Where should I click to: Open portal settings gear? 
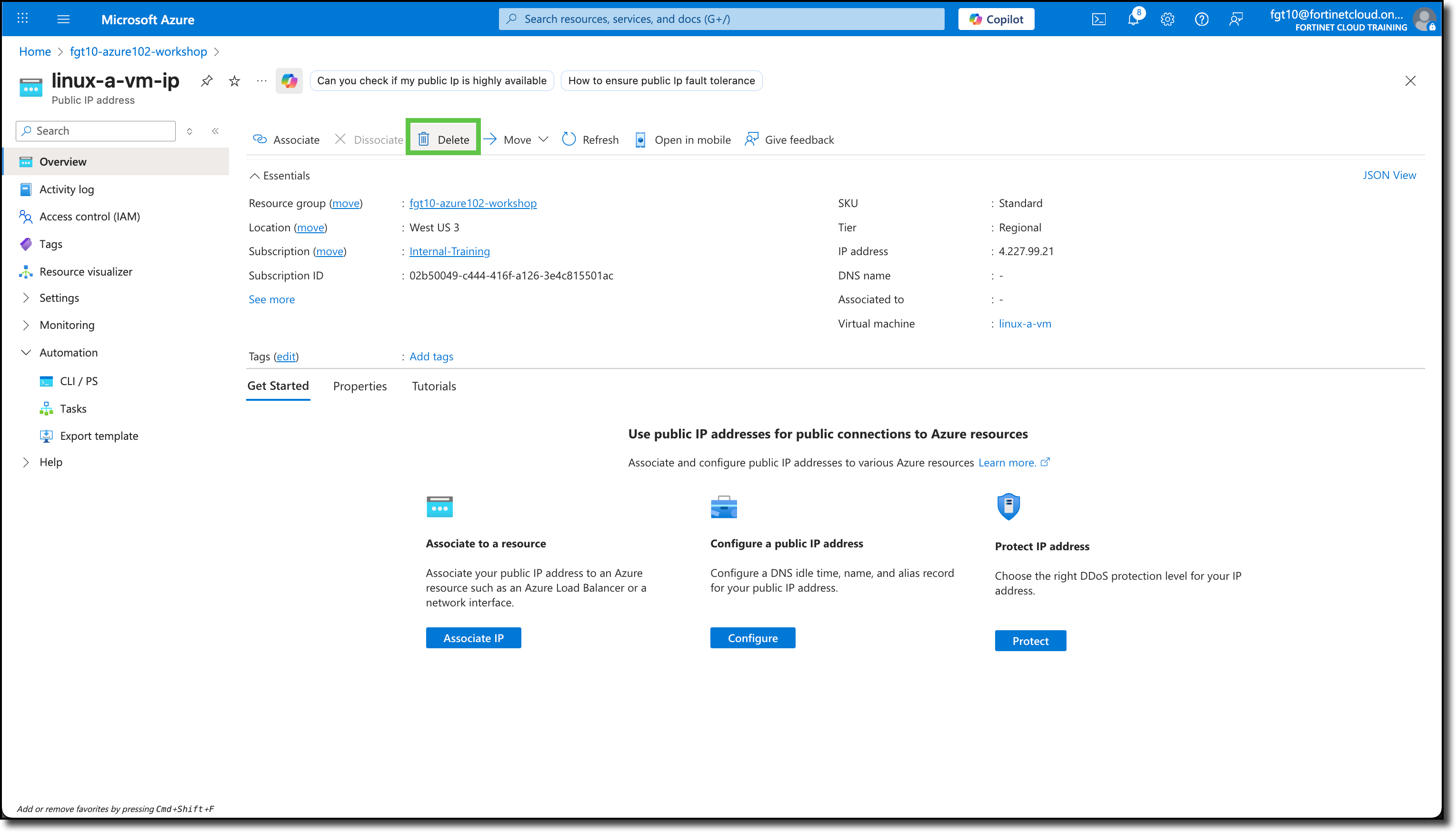click(x=1167, y=19)
